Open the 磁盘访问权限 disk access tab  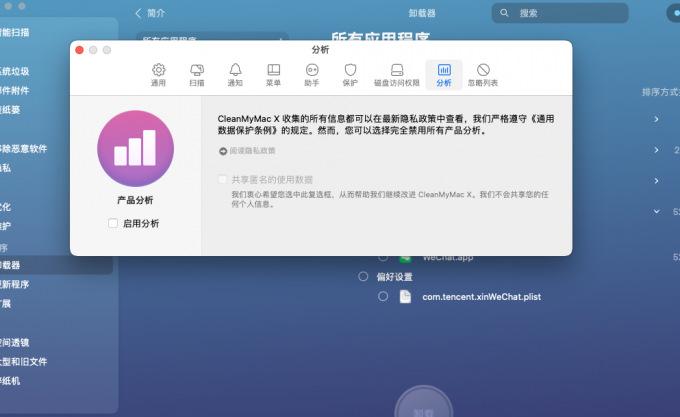pyautogui.click(x=397, y=75)
